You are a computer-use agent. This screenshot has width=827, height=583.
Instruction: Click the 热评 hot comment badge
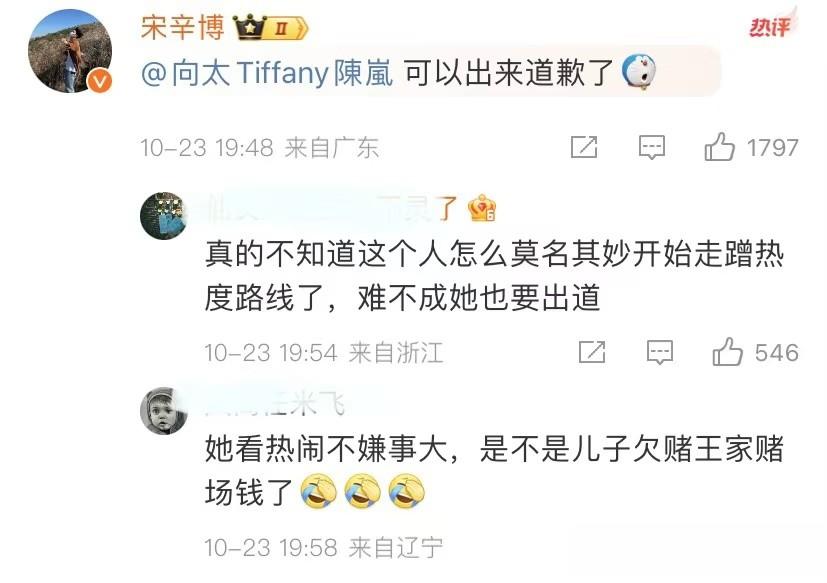tap(772, 25)
